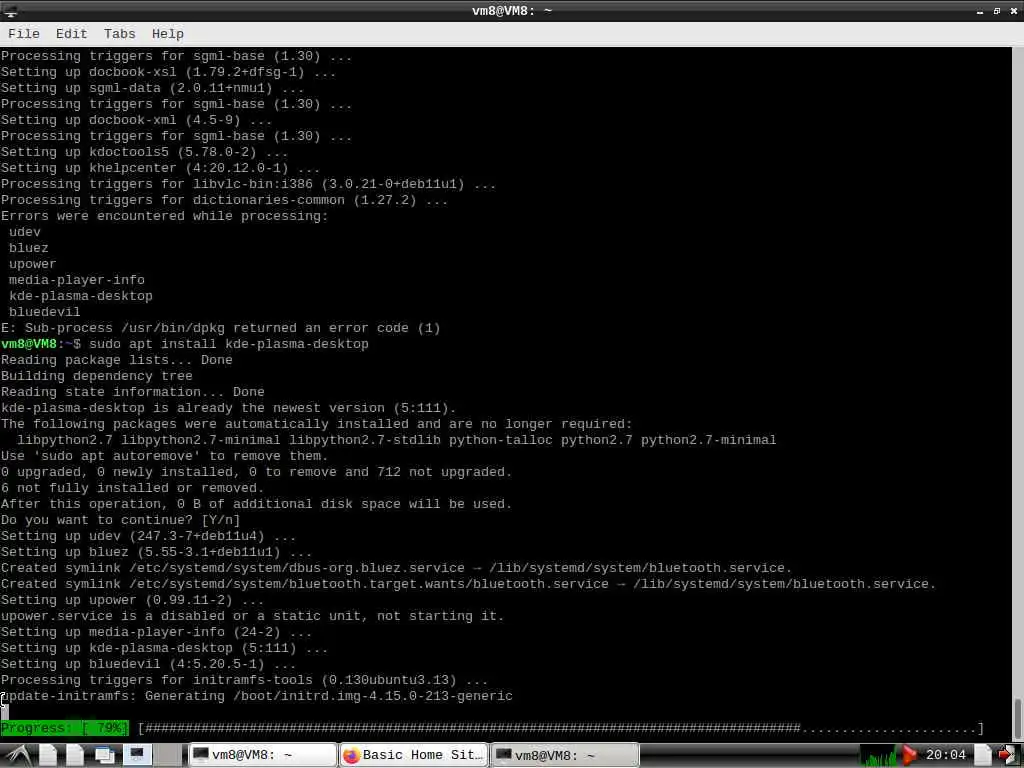Click 'Setting up udev (247.3-7+deb11u4)' line

pyautogui.click(x=148, y=536)
